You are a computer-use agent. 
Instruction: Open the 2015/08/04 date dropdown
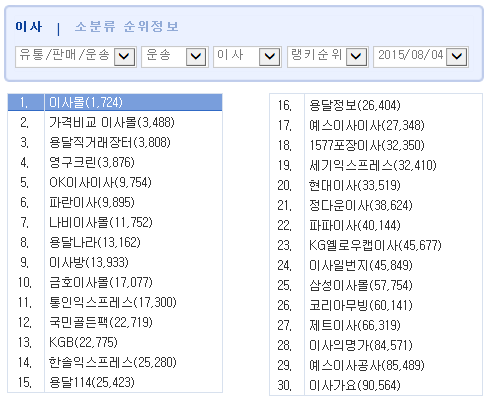421,57
